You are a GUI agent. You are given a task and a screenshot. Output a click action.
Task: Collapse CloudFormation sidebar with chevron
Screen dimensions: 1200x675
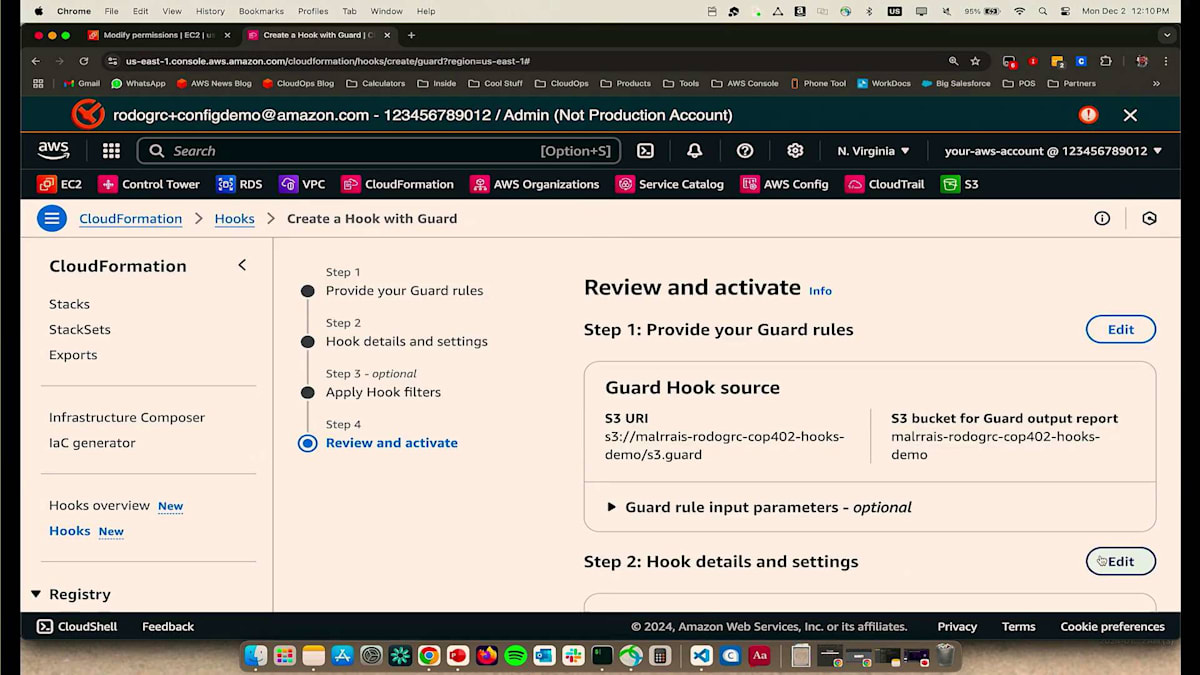pyautogui.click(x=242, y=265)
